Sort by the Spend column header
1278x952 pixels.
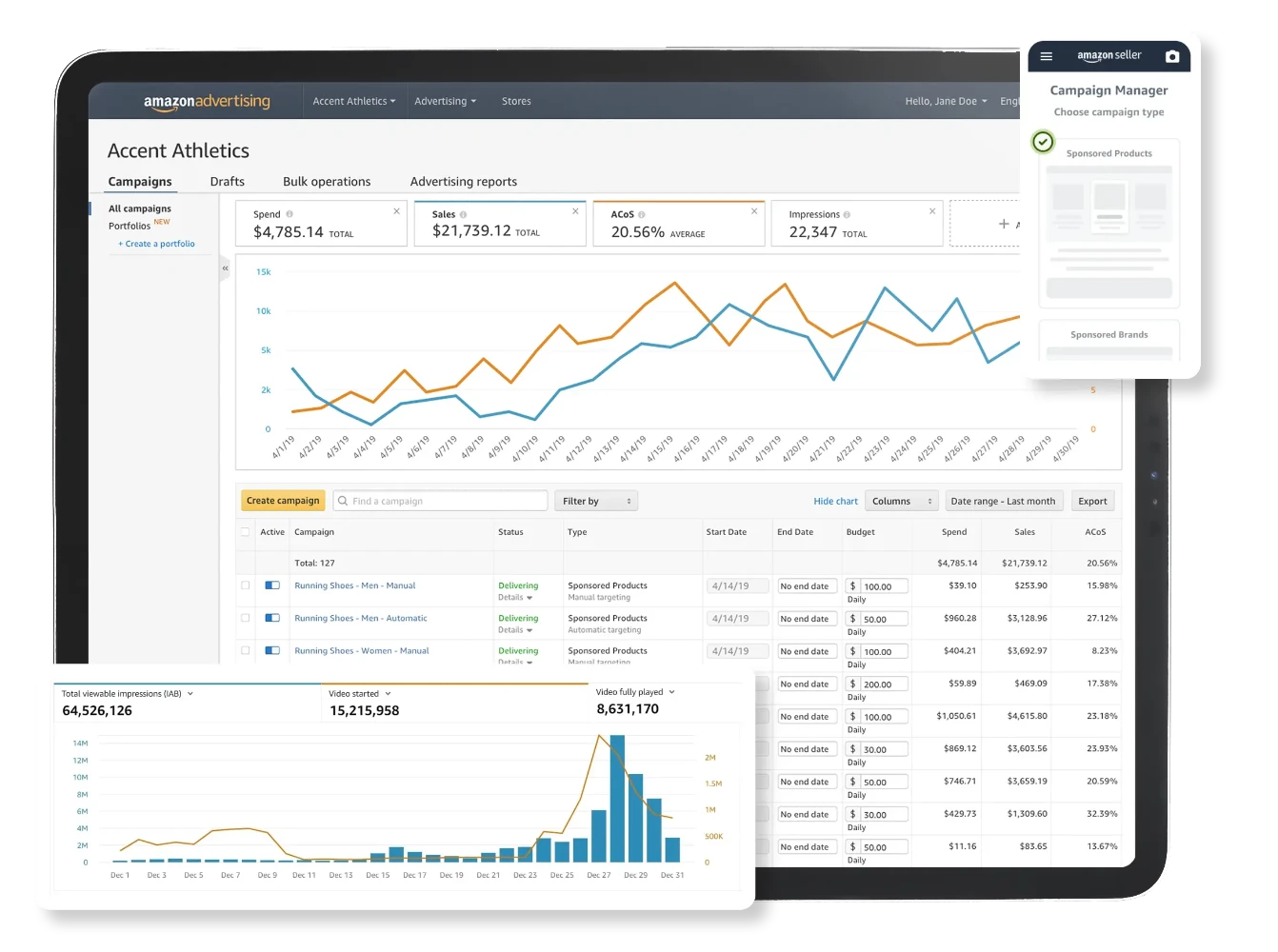coord(954,532)
